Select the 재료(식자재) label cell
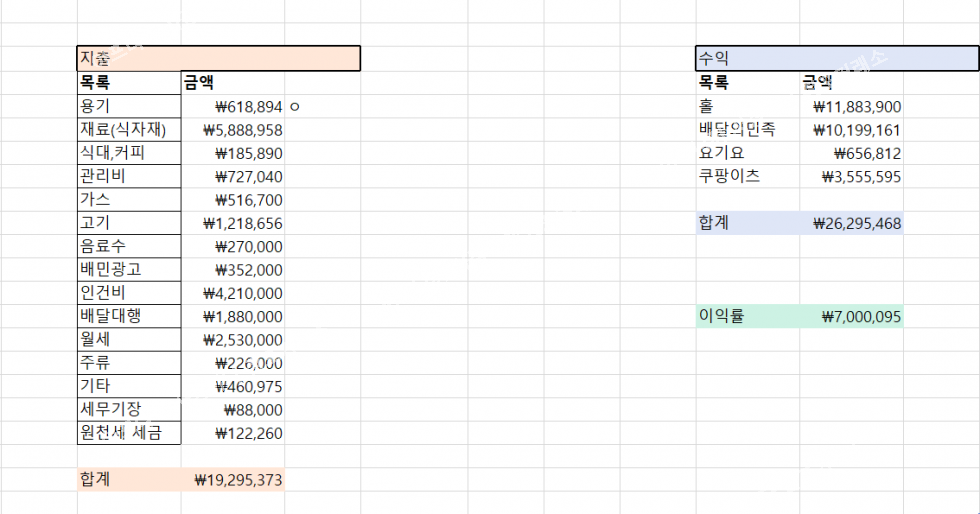This screenshot has height=514, width=980. 128,129
